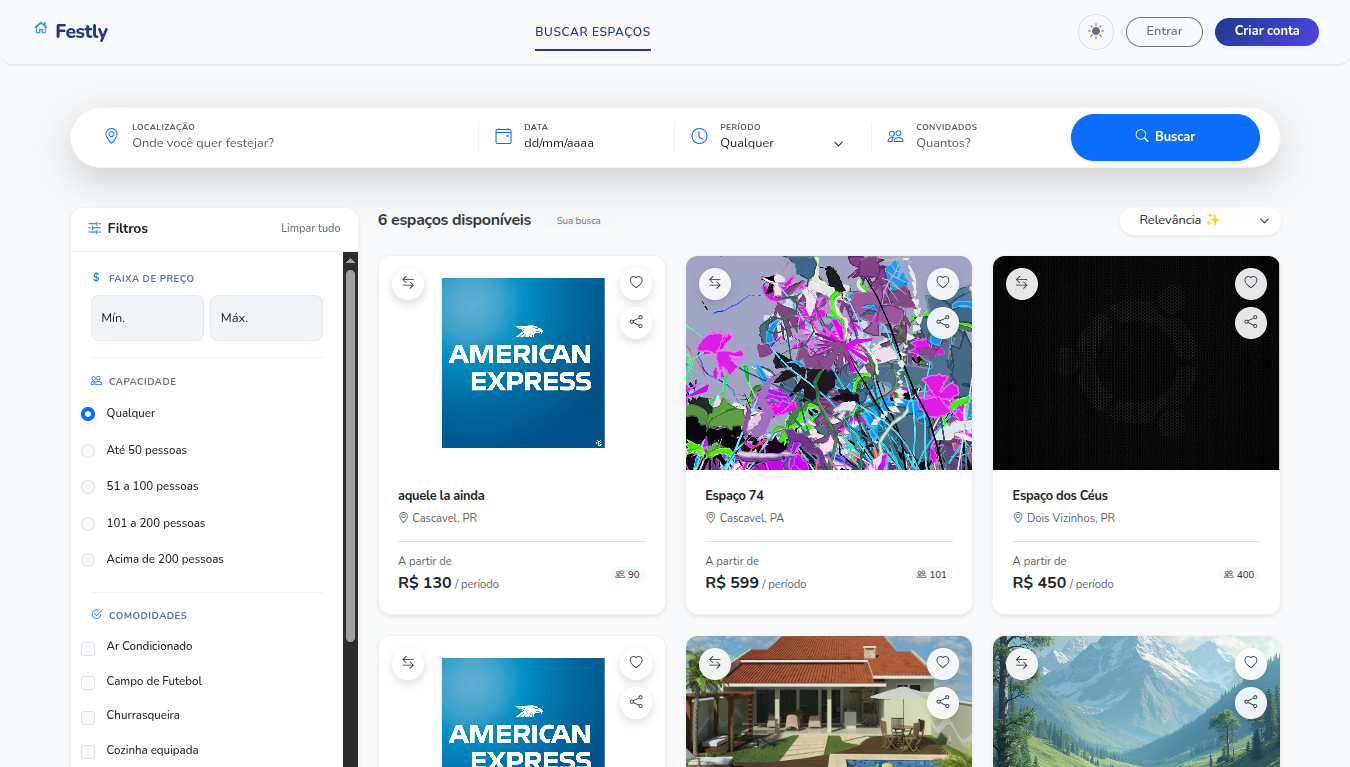
Task: Open the first American Express image thumbnail
Action: click(x=523, y=363)
